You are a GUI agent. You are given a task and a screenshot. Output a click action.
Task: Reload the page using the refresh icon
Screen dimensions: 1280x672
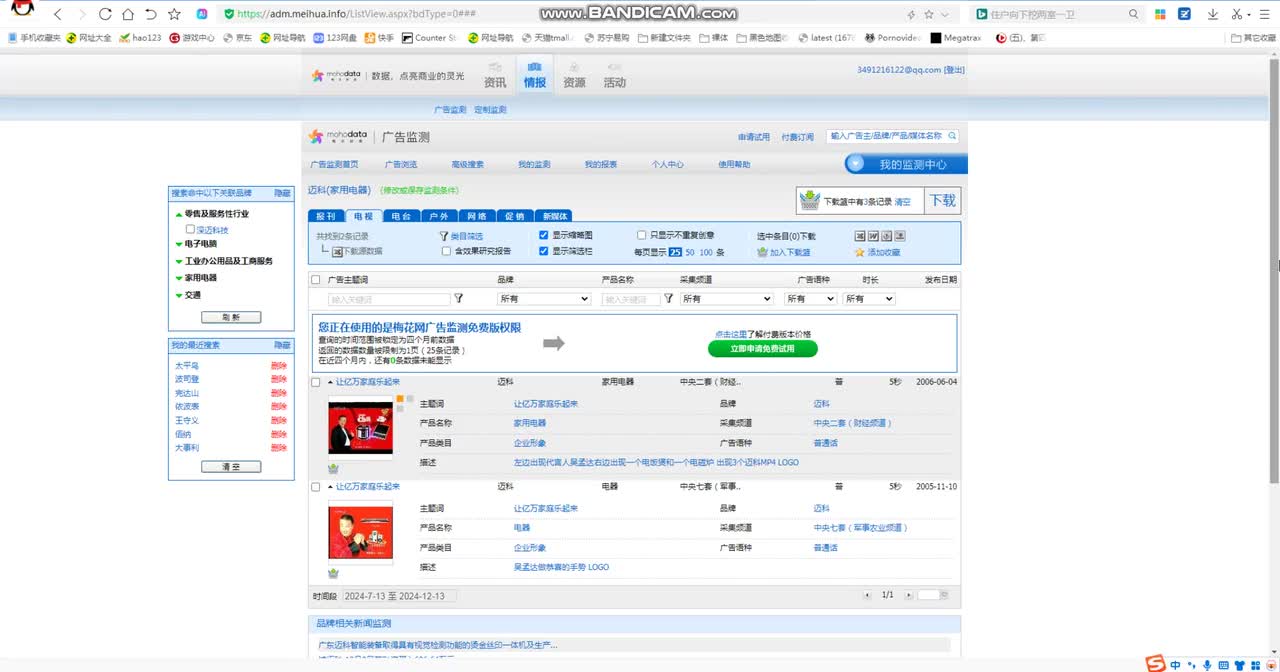(x=106, y=14)
